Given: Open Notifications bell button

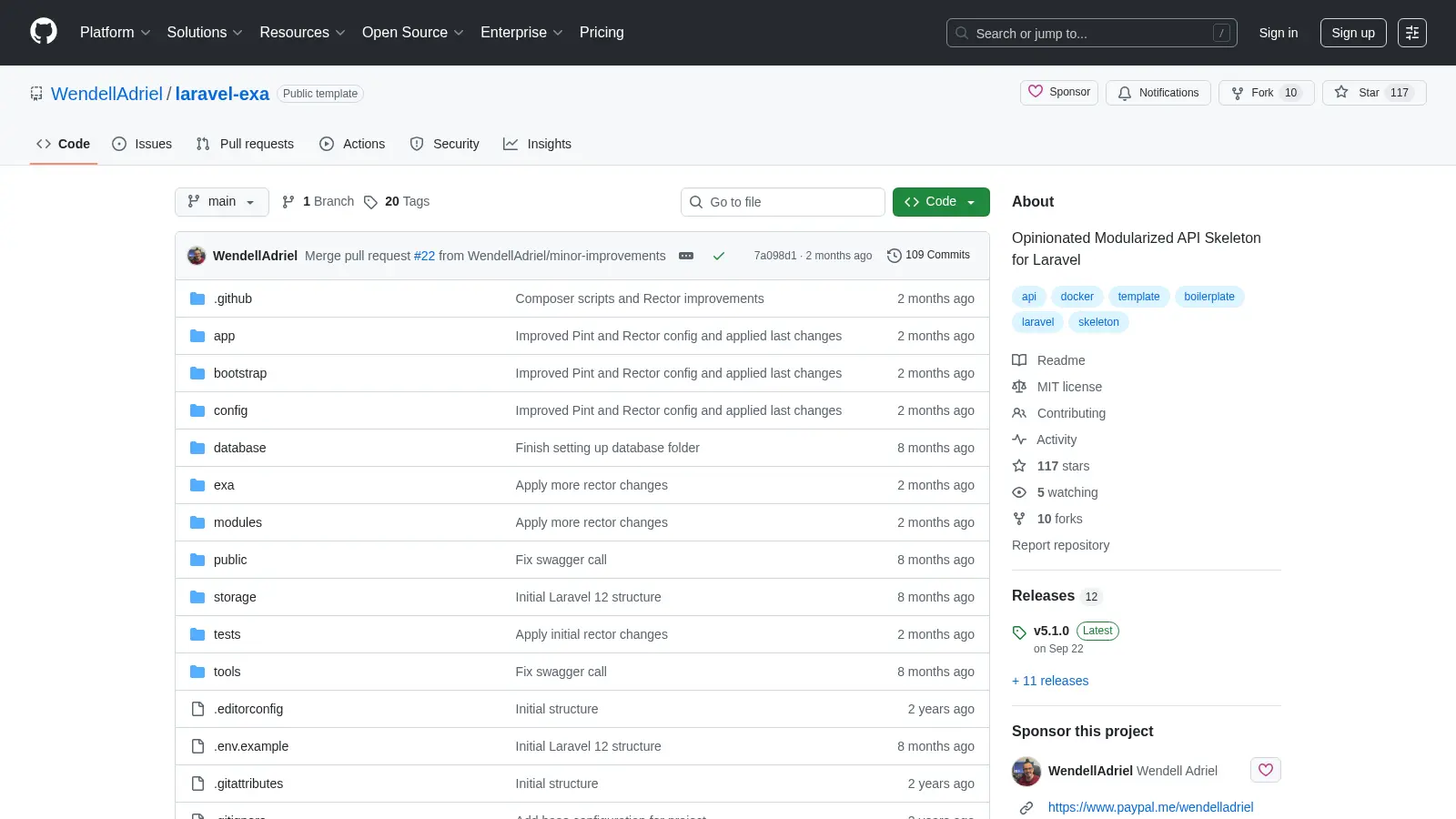Looking at the screenshot, I should (x=1158, y=93).
